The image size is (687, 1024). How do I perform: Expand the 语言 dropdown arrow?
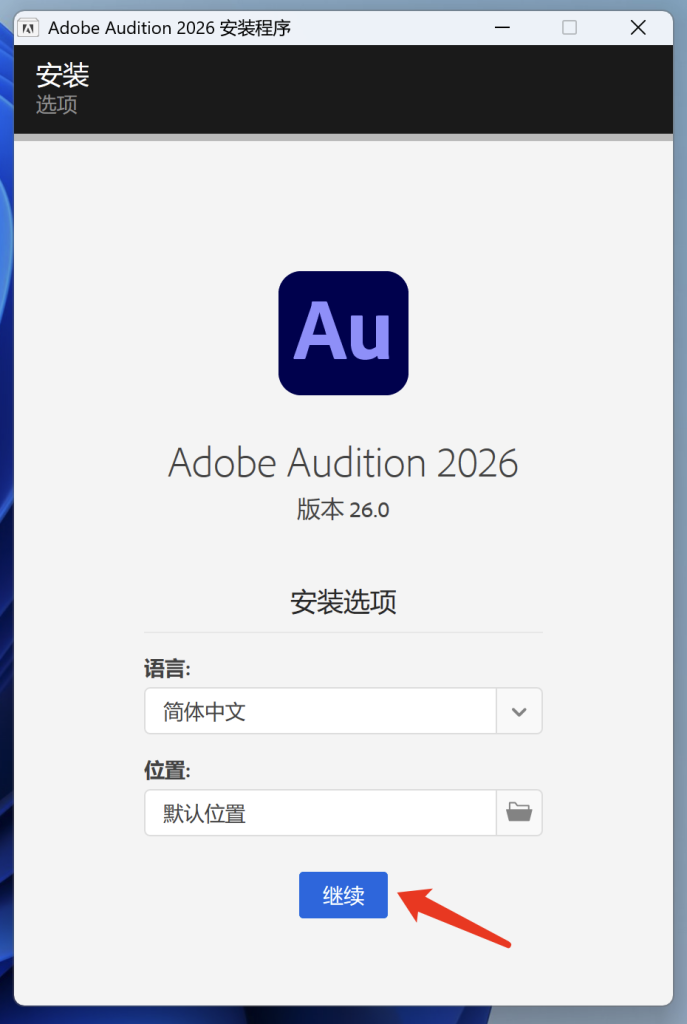click(519, 711)
